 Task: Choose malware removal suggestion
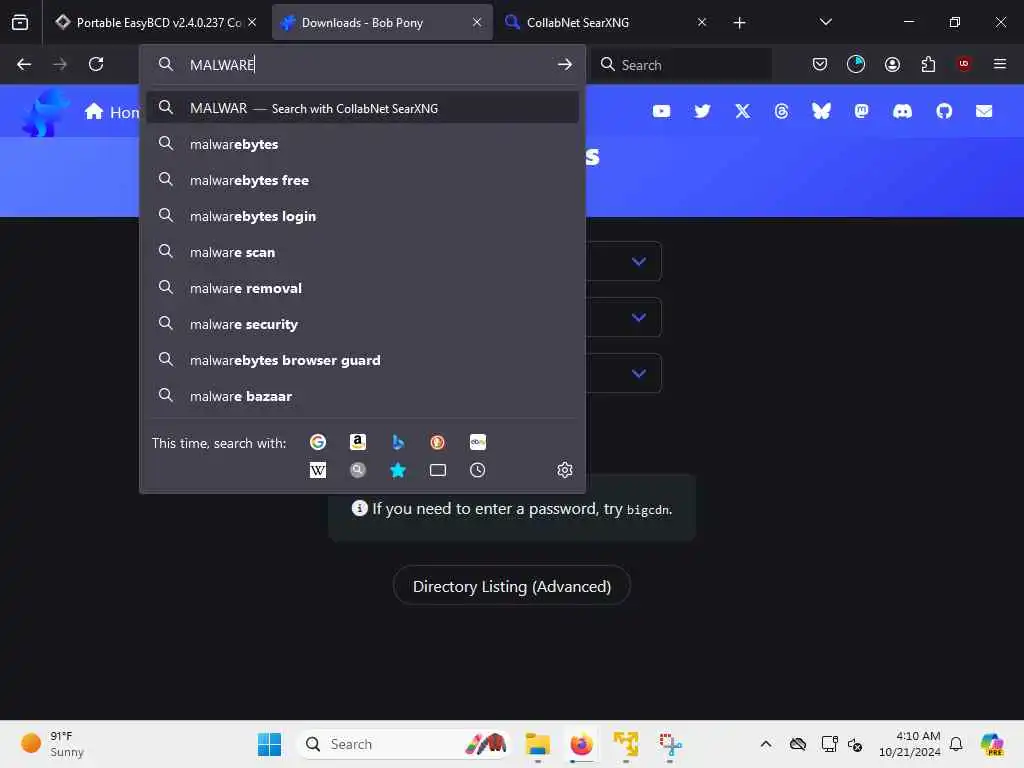pos(362,288)
